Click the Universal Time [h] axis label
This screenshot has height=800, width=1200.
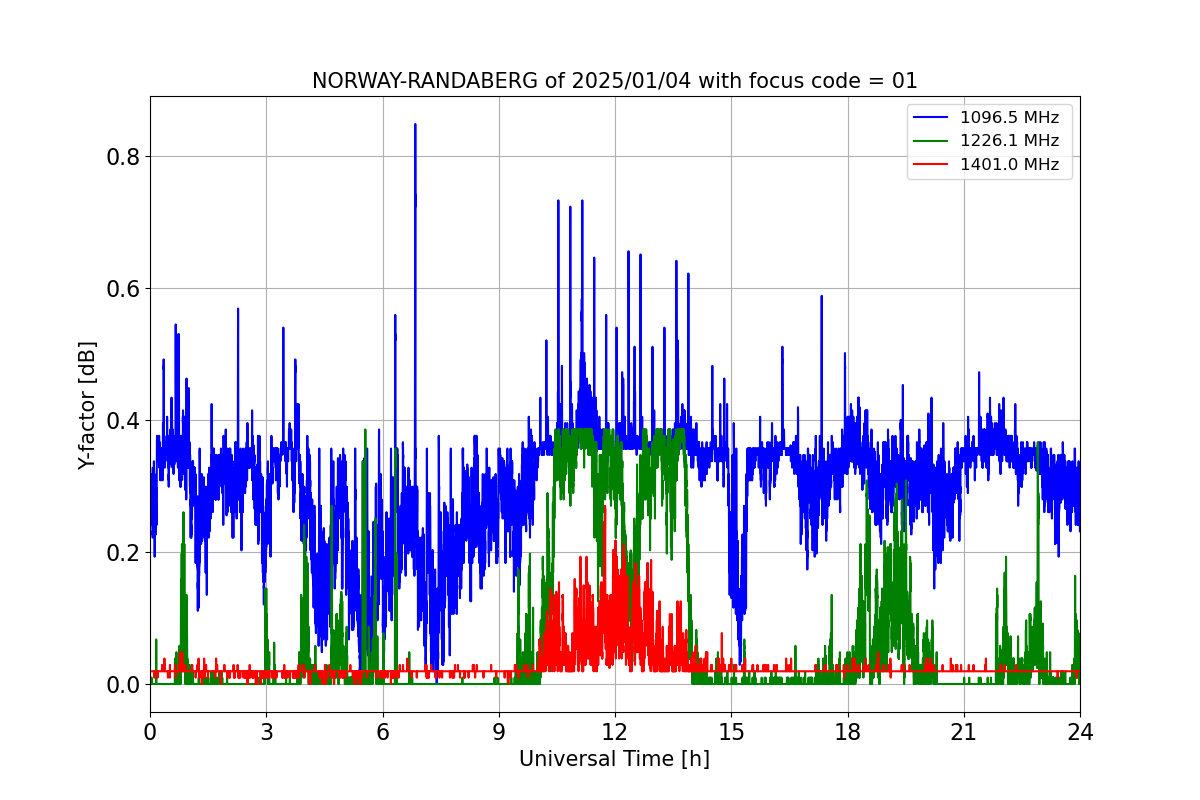(614, 760)
